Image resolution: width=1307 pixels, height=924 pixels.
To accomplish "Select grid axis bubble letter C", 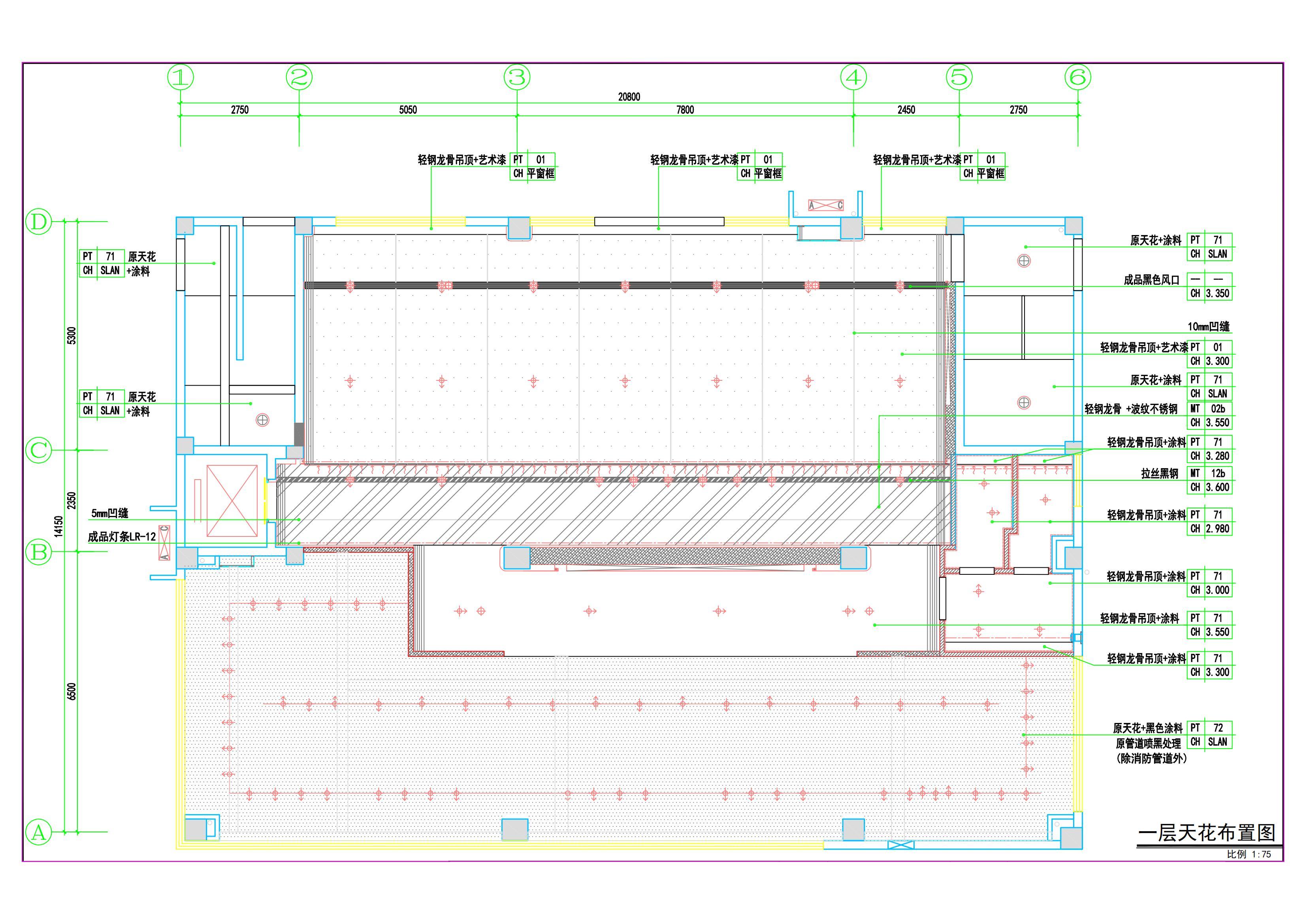I will [x=39, y=451].
